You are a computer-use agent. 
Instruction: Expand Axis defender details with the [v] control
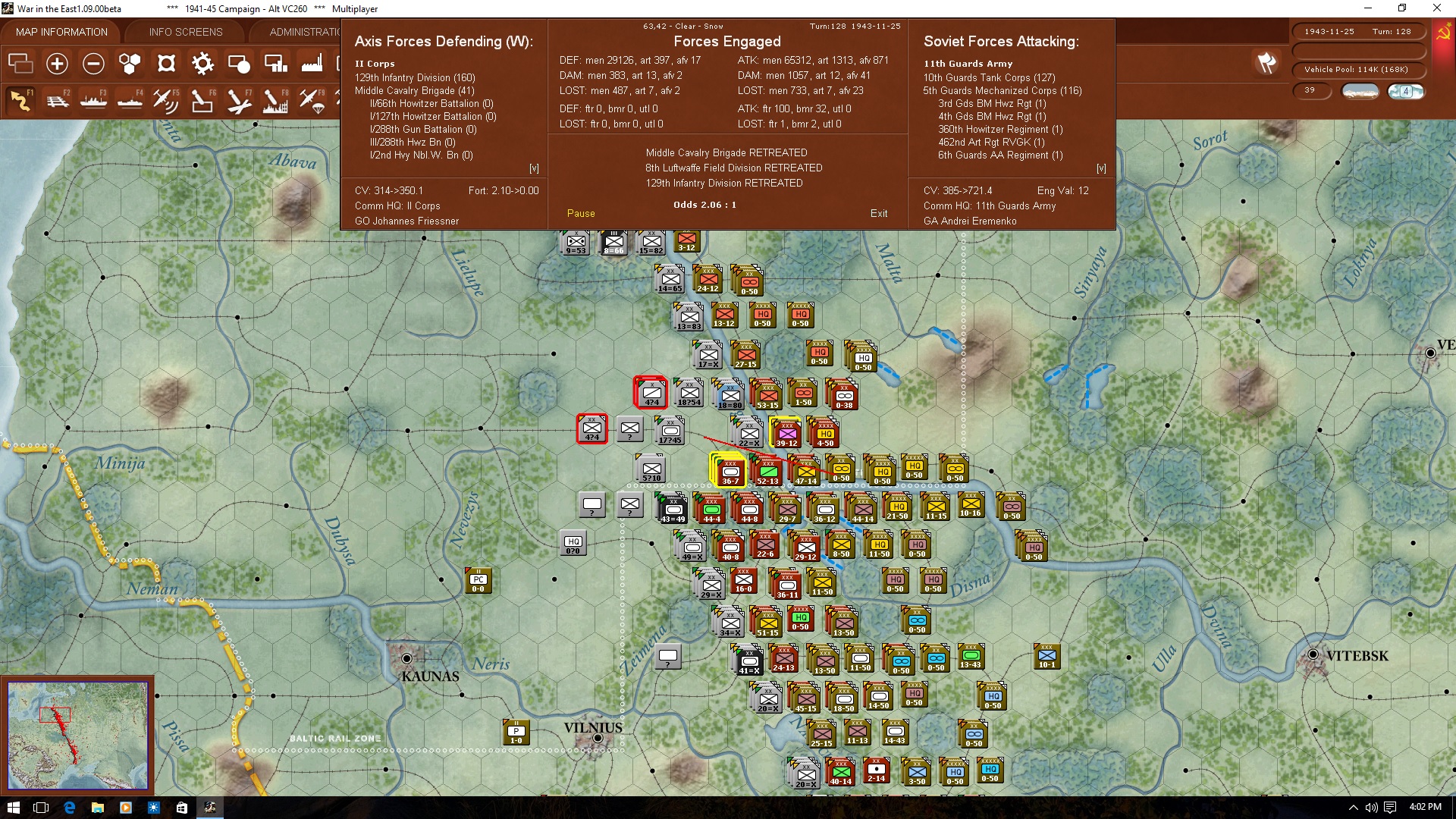point(535,168)
